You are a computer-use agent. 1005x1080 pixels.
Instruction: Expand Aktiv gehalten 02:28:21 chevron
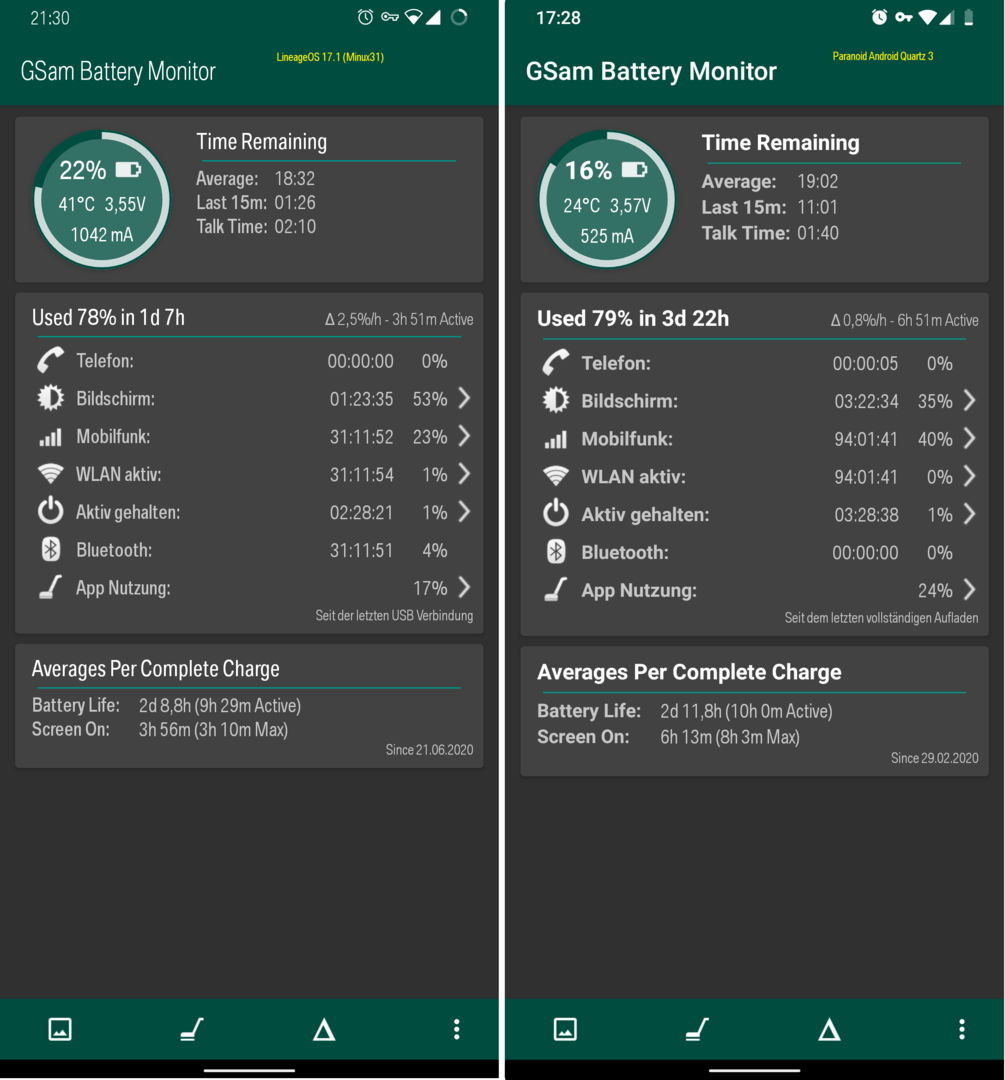coord(464,511)
